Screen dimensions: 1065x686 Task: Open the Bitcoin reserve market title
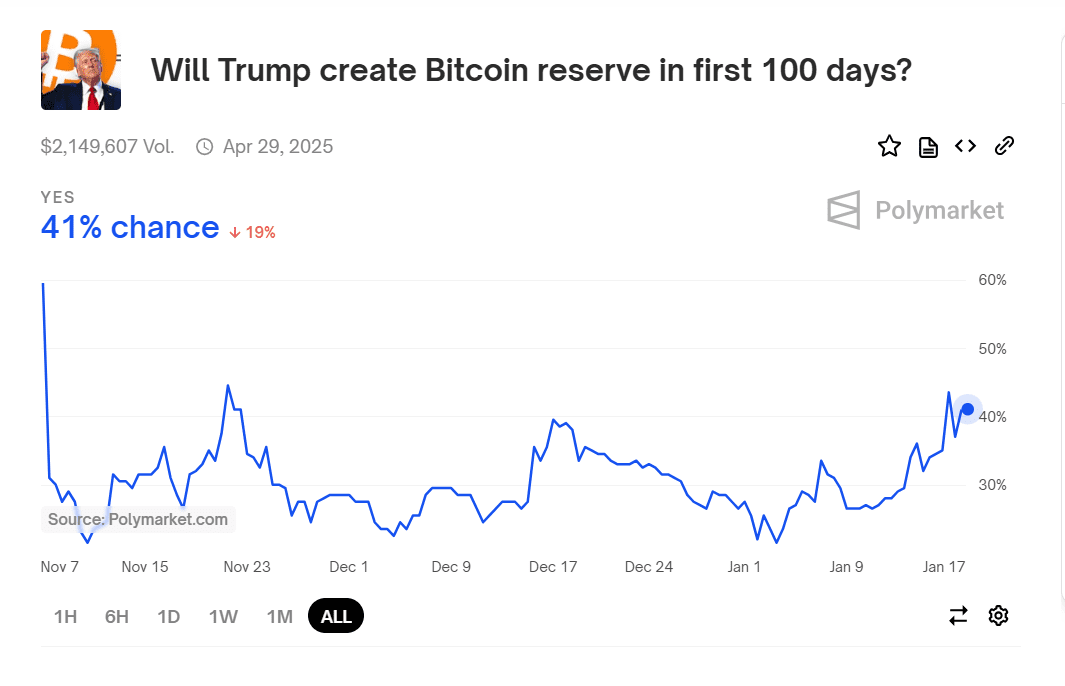click(x=531, y=70)
